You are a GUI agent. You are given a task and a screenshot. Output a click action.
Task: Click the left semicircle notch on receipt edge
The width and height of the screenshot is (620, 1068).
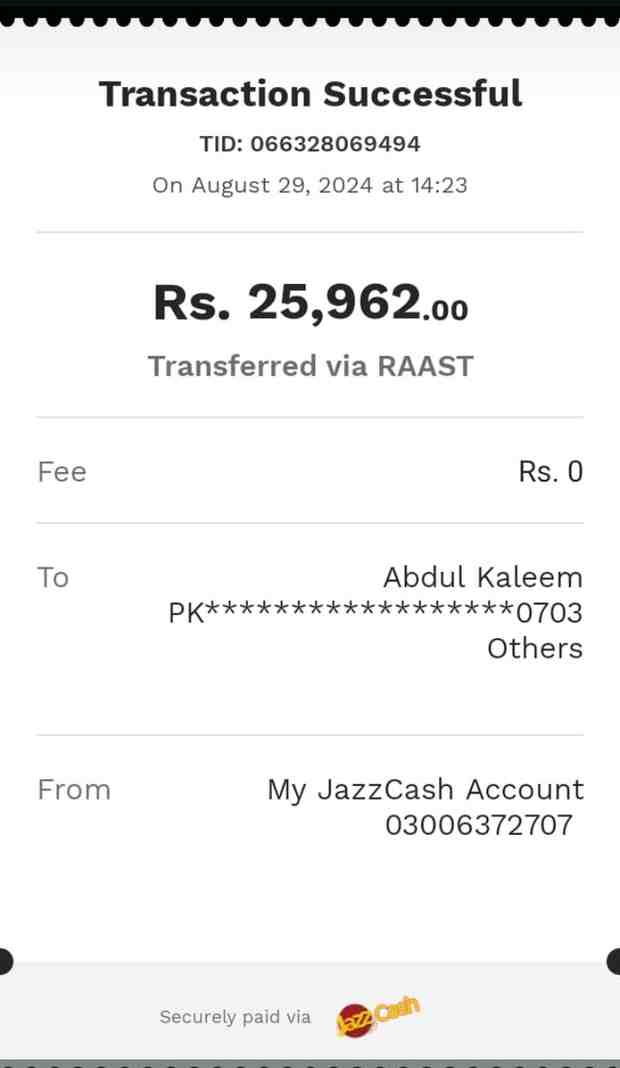(x=5, y=961)
